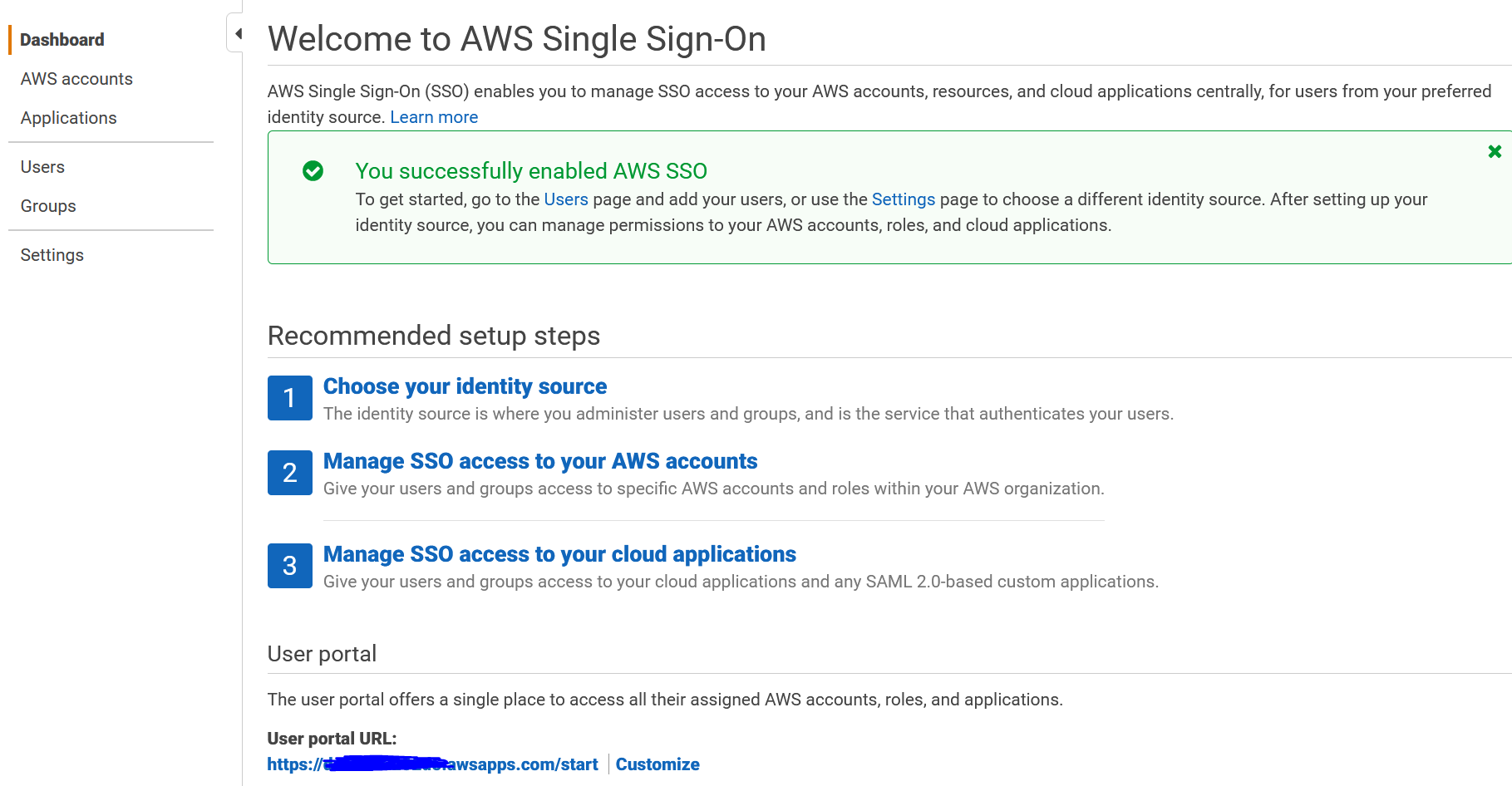Click Customize next to the portal URL
Image resolution: width=1512 pixels, height=786 pixels.
[657, 764]
